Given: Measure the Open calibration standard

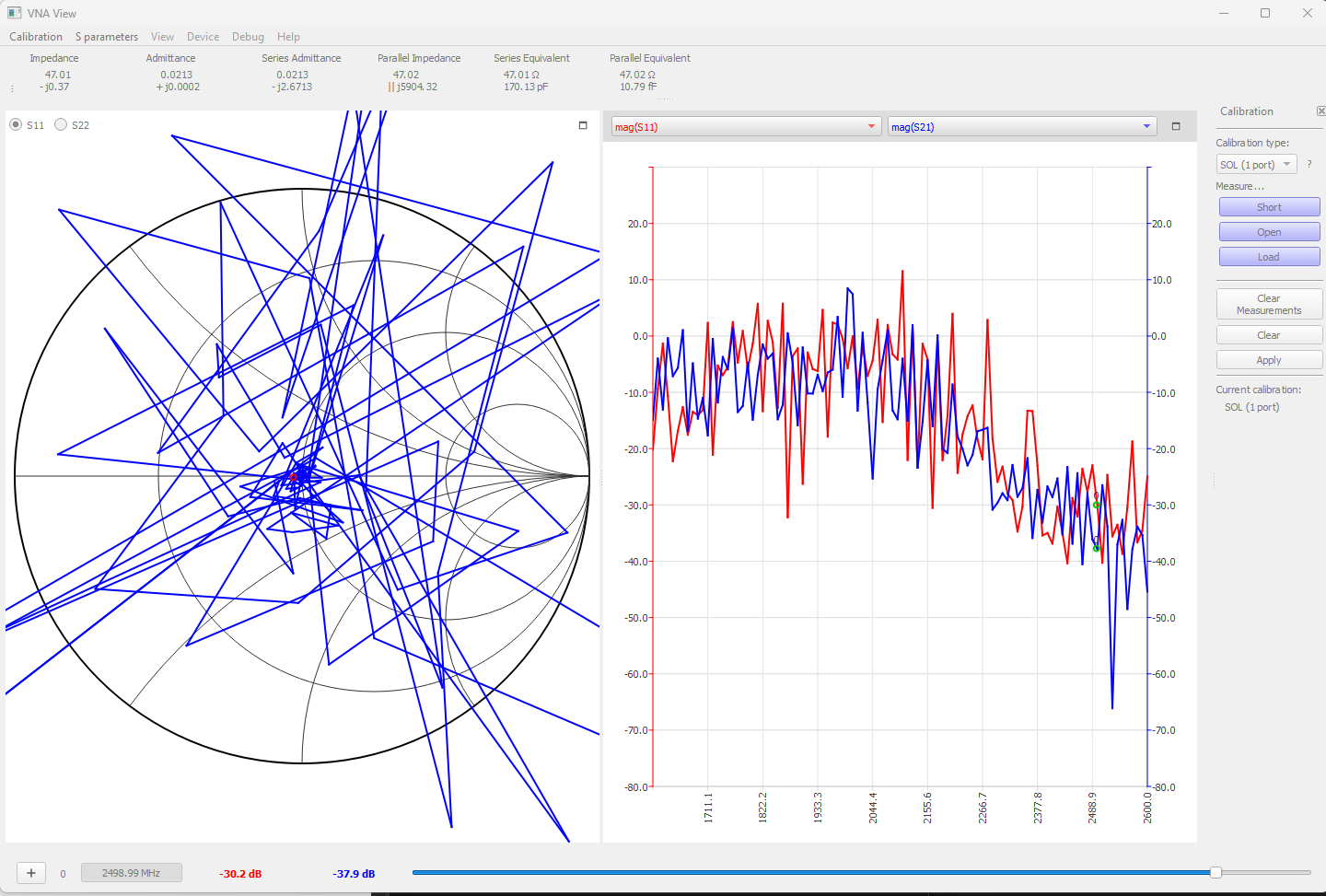Looking at the screenshot, I should pyautogui.click(x=1269, y=232).
